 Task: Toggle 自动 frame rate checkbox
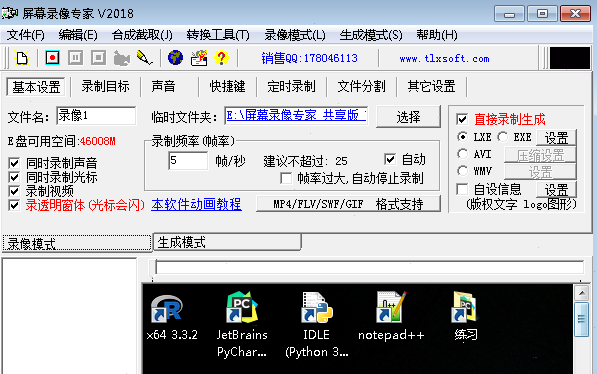point(390,159)
